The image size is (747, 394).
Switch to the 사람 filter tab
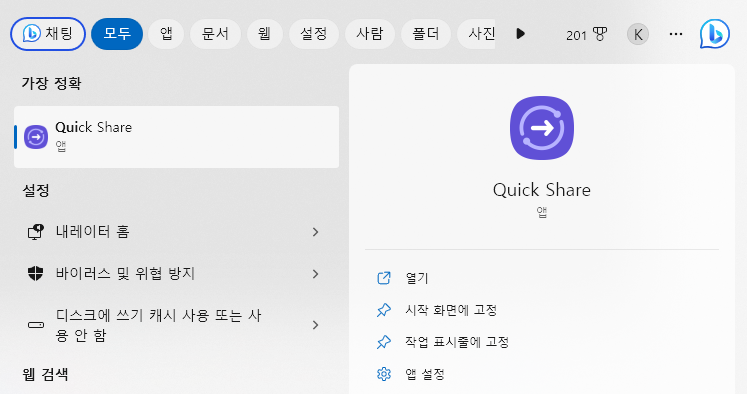click(x=370, y=34)
